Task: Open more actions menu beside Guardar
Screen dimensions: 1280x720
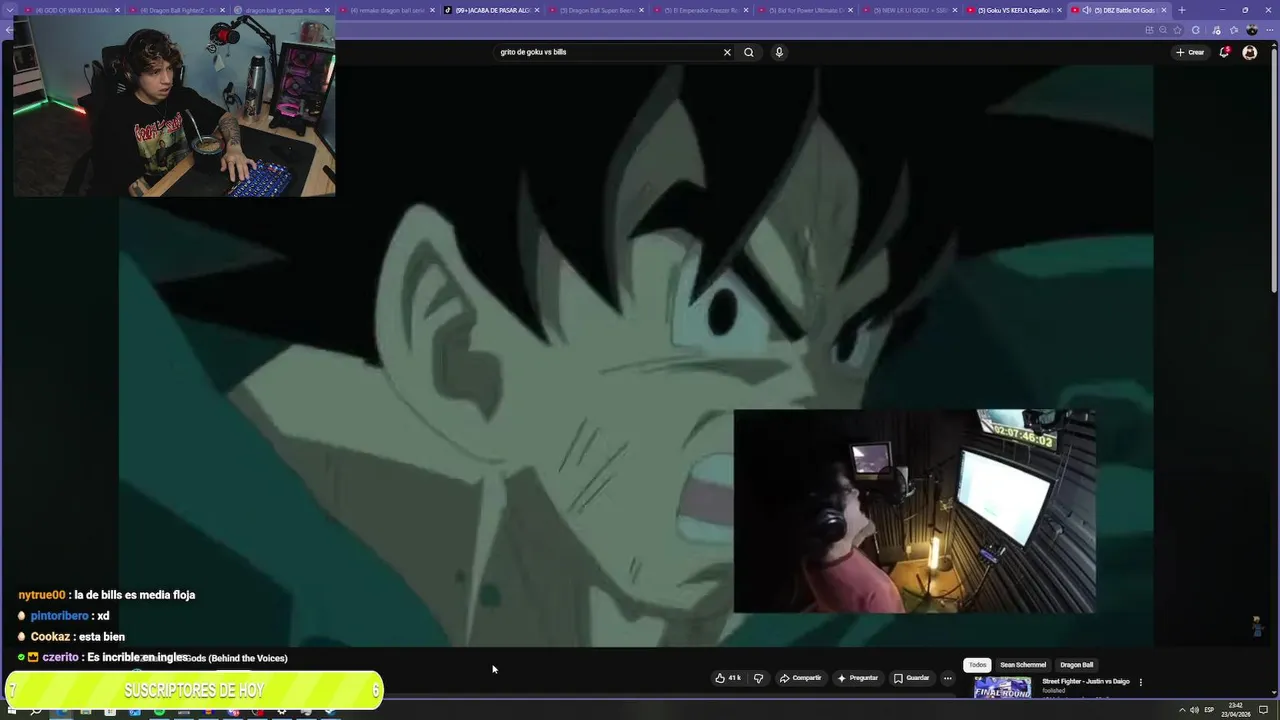Action: tap(947, 678)
